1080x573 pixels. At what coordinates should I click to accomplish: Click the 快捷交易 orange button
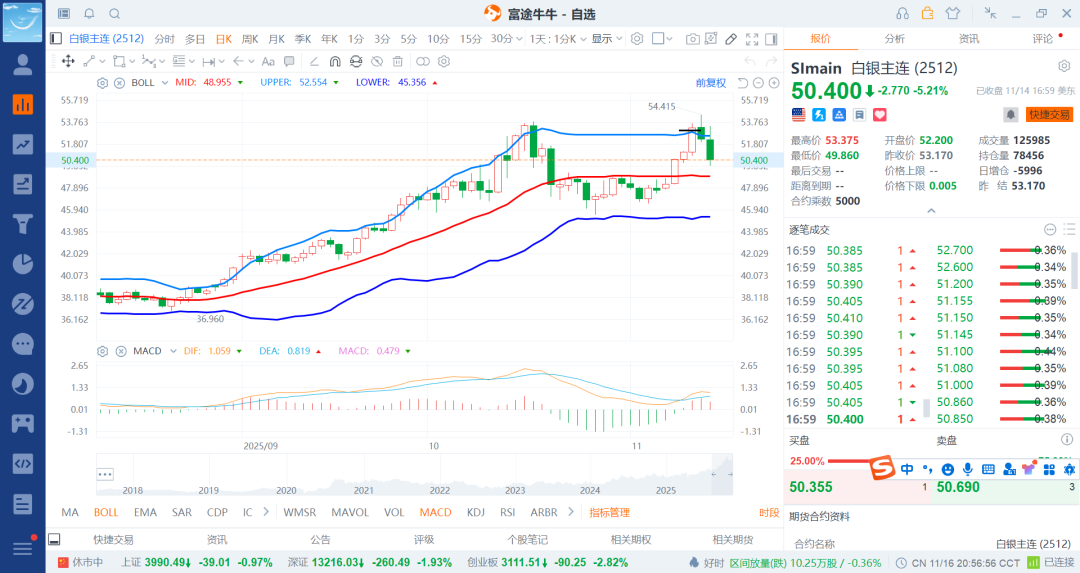[1050, 114]
